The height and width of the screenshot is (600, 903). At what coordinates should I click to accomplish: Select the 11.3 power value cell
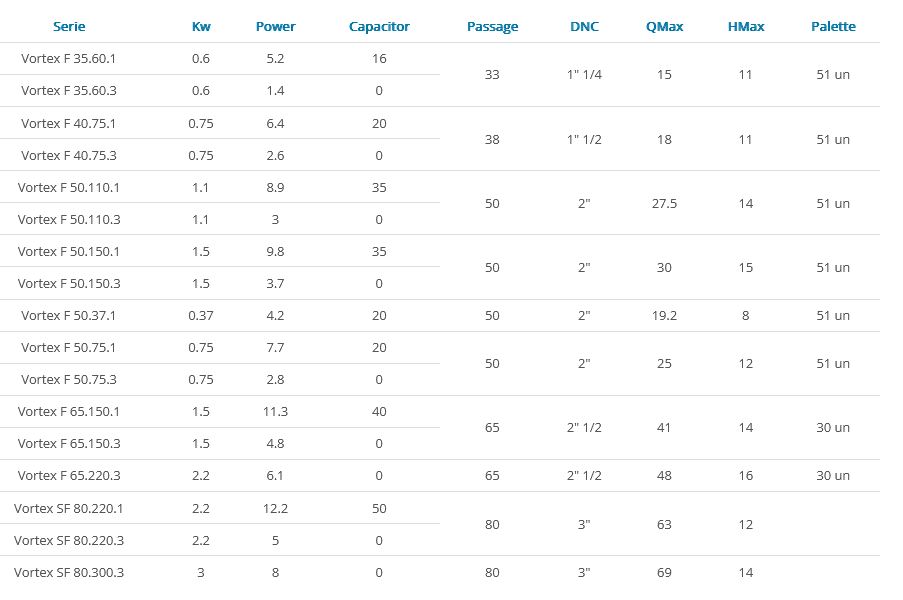pos(275,412)
